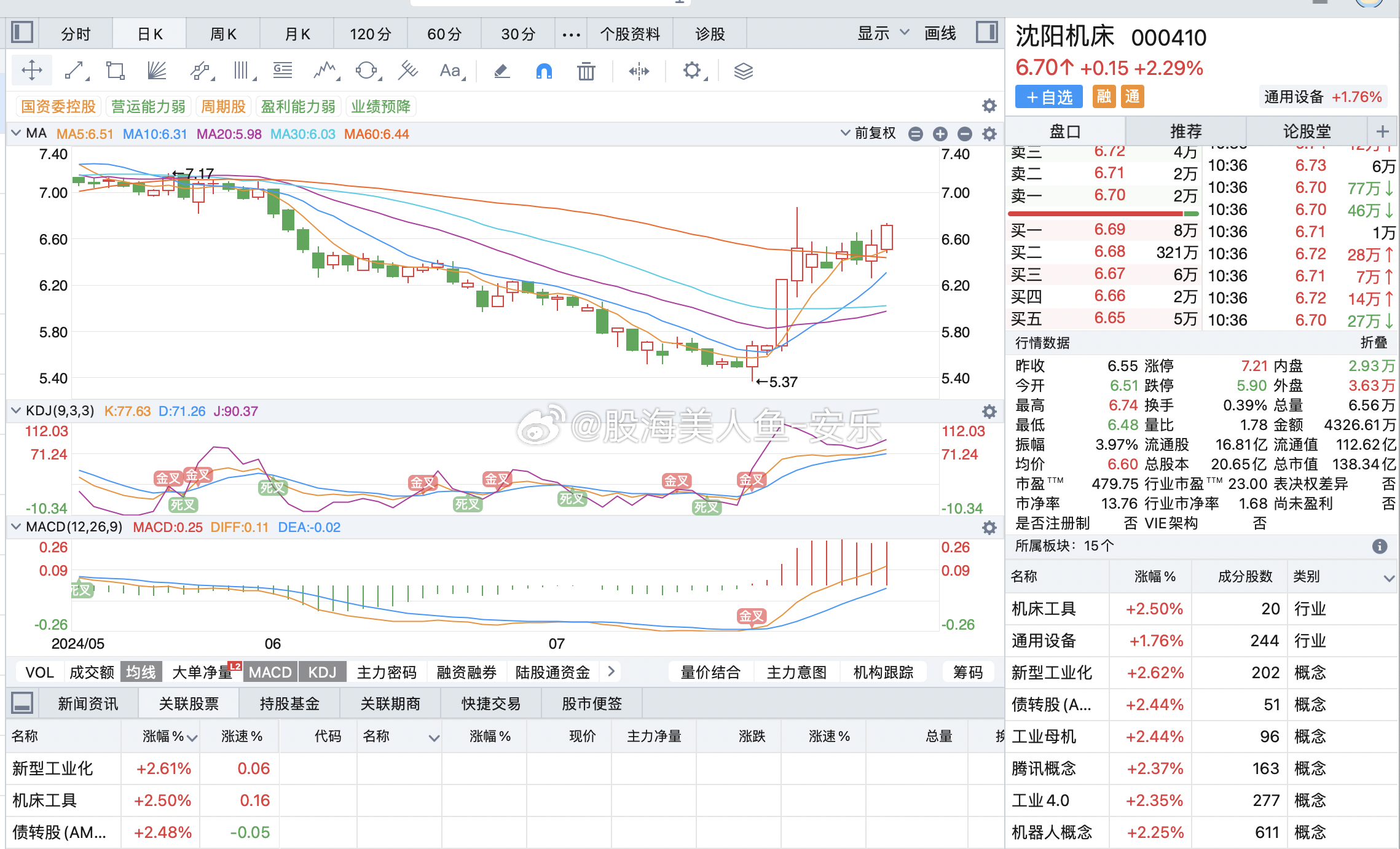Click the 机床工具 row in sector list
This screenshot has width=1400, height=849.
point(1201,609)
